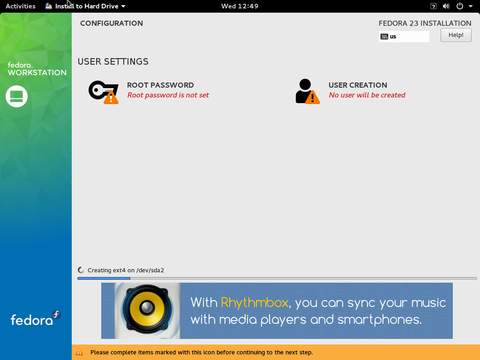The height and width of the screenshot is (360, 480).
Task: Click the FEDORA 23 INSTALLATION title
Action: tap(425, 23)
